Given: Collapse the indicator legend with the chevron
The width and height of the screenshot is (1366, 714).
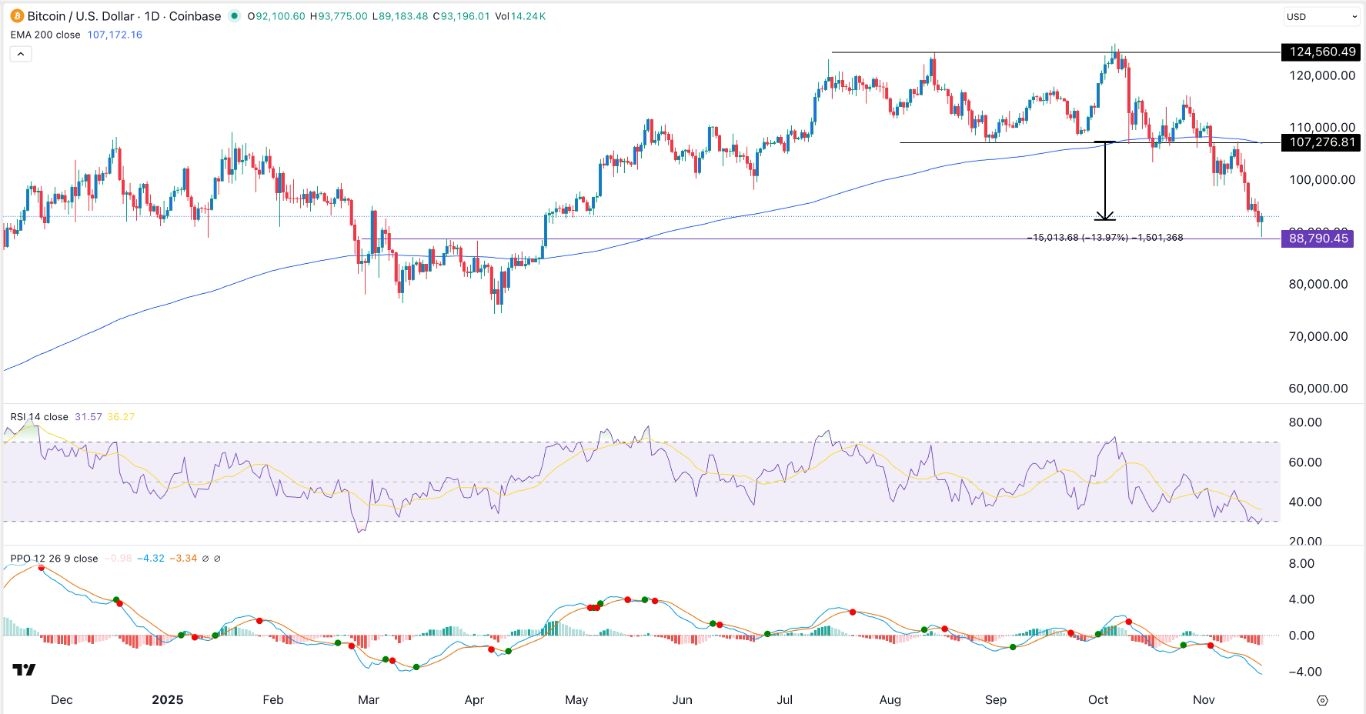Looking at the screenshot, I should pos(20,53).
